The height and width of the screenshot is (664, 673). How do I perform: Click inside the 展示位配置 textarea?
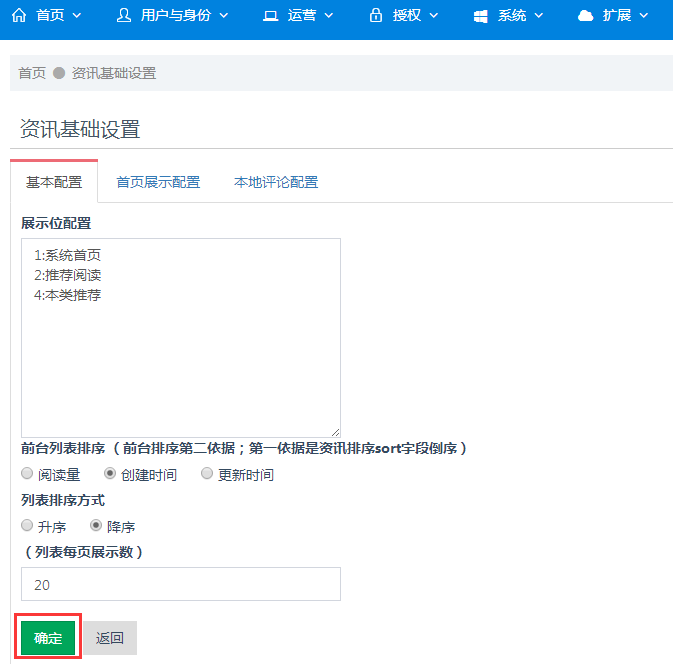(x=181, y=338)
